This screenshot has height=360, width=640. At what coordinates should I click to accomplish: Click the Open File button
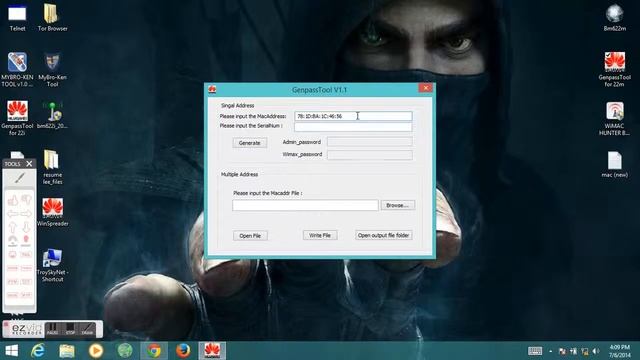(x=250, y=236)
